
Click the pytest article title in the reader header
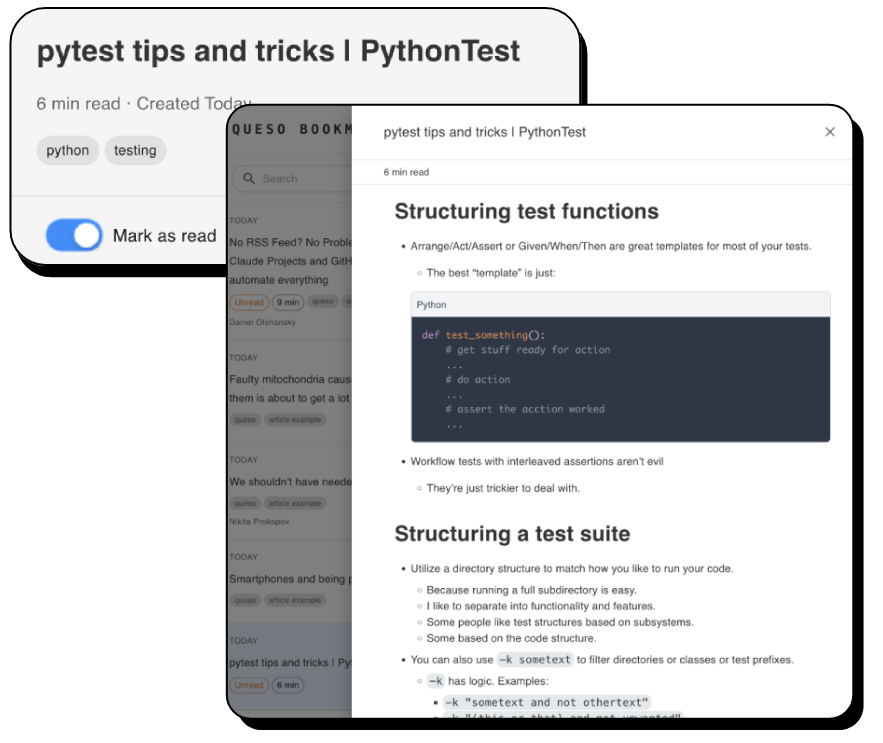(x=484, y=131)
